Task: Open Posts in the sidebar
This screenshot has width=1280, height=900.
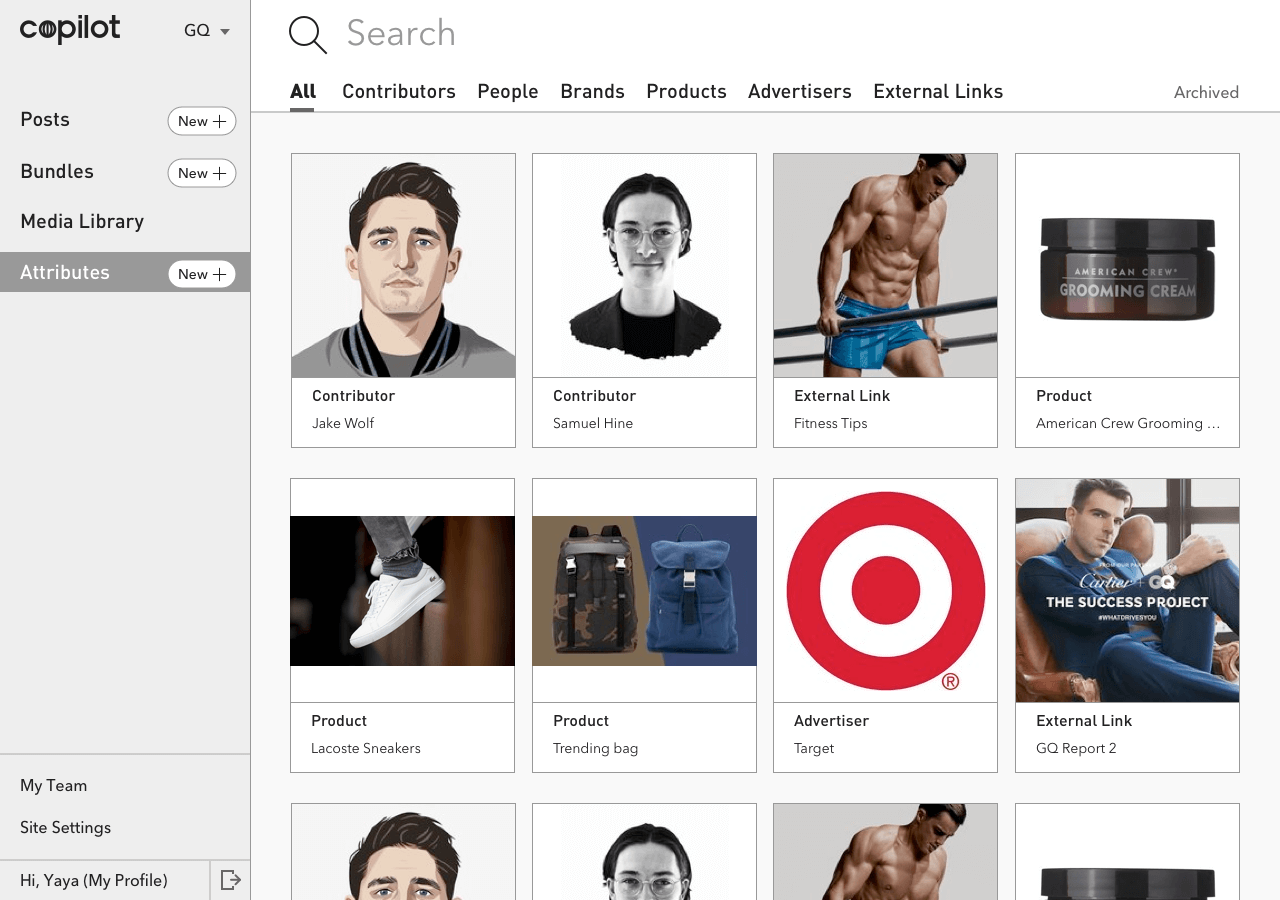Action: pyautogui.click(x=45, y=120)
